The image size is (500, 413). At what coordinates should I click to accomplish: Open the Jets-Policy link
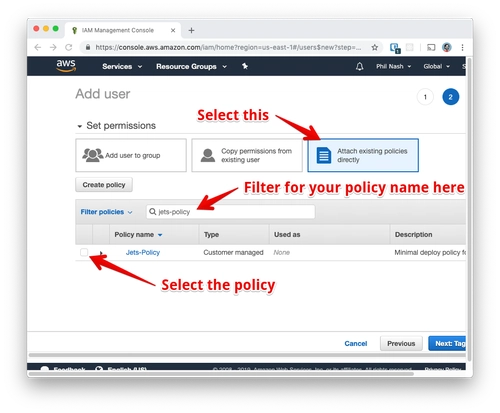[x=143, y=252]
